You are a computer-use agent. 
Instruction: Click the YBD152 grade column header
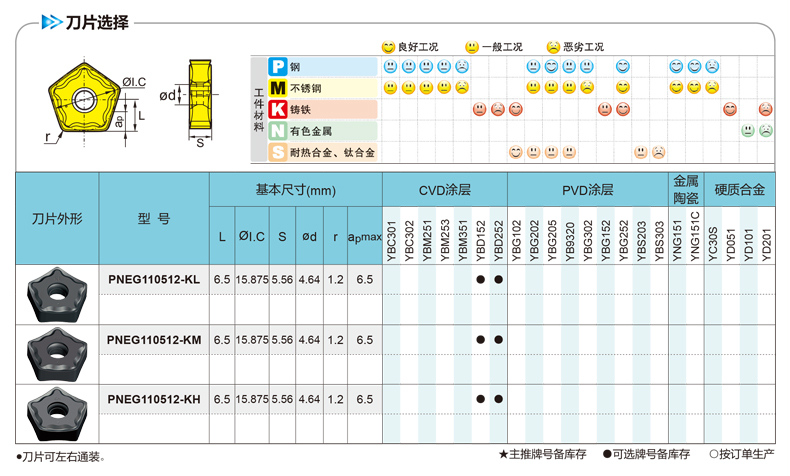481,241
